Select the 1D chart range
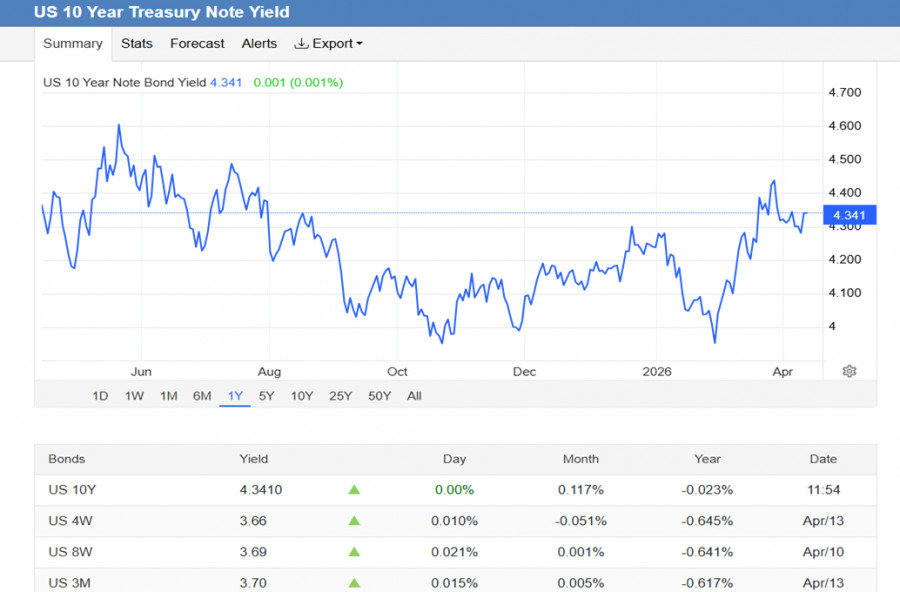This screenshot has width=900, height=592. coord(100,396)
